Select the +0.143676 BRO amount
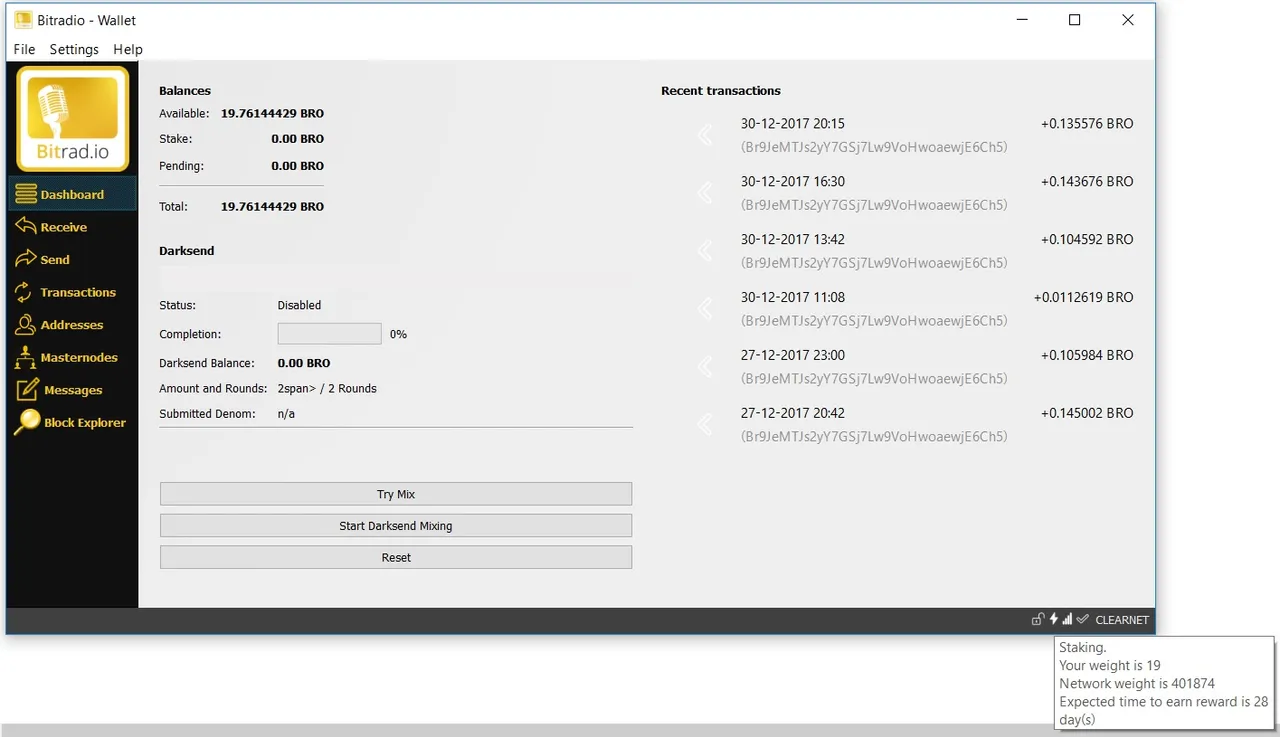 point(1087,182)
